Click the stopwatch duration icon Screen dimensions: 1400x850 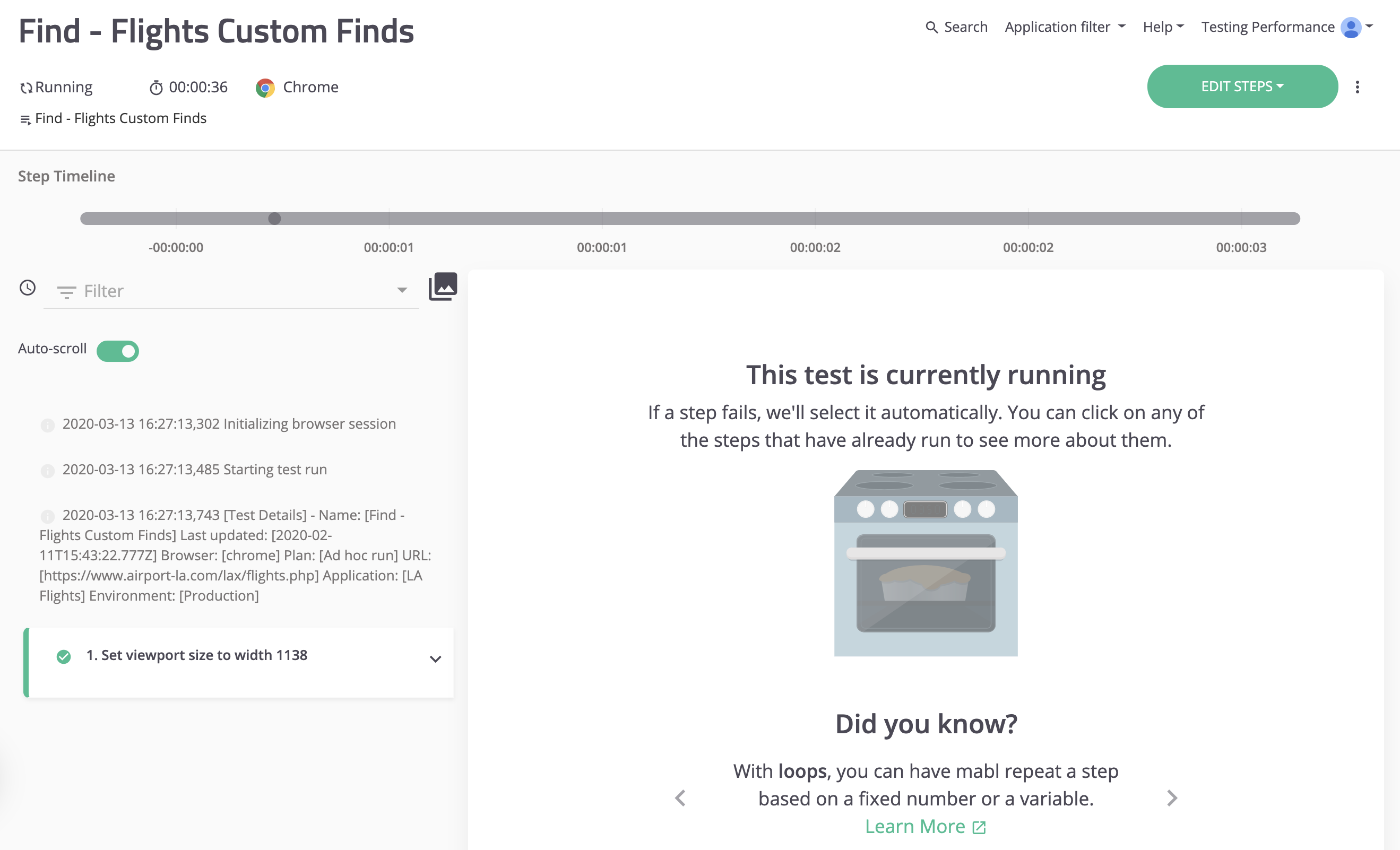(156, 88)
